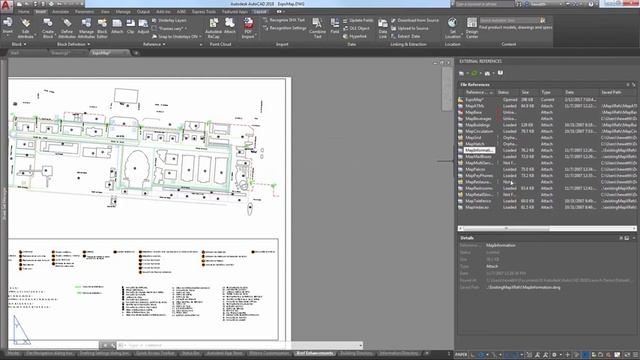The image size is (640, 360).
Task: Switch Details pane to preview mode
Action: pos(627,238)
